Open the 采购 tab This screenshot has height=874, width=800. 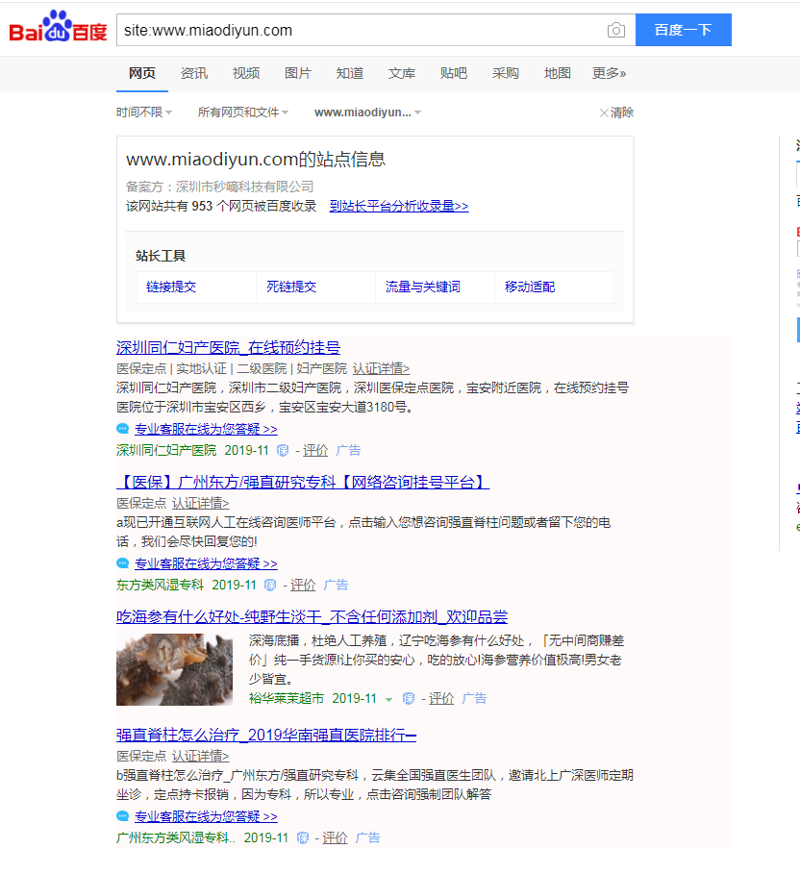[x=505, y=73]
